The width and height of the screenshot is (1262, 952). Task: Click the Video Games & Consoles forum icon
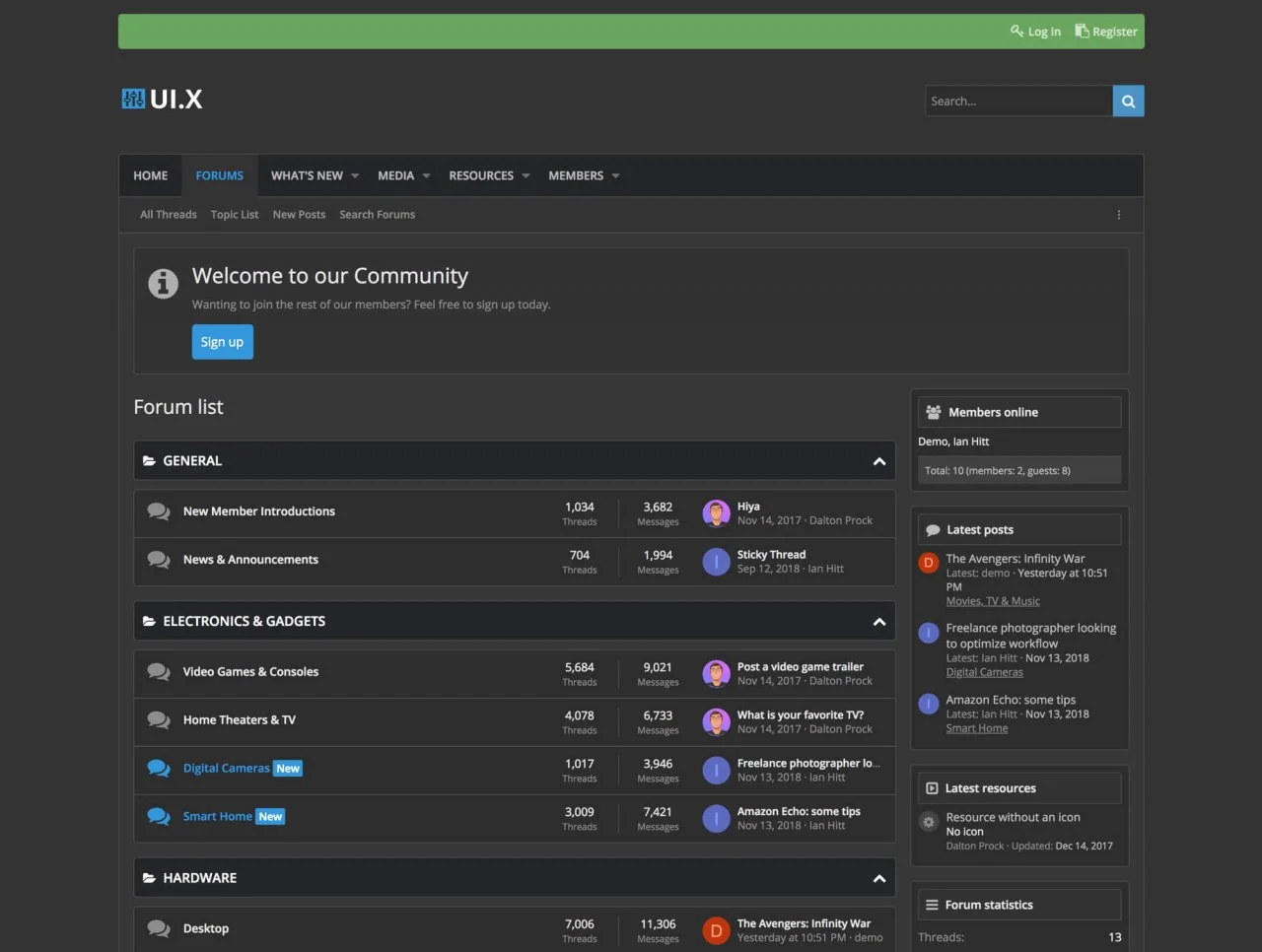(158, 672)
